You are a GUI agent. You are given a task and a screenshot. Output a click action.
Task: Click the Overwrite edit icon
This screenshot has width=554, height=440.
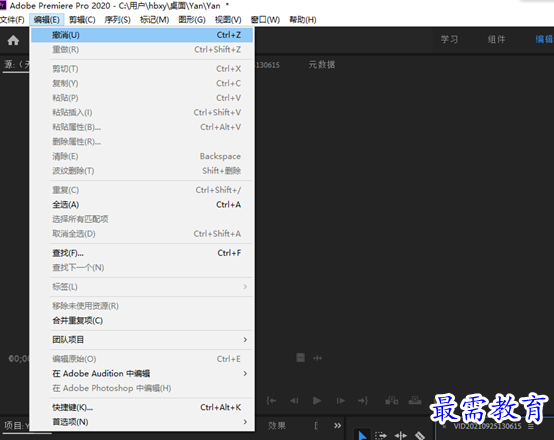415,400
